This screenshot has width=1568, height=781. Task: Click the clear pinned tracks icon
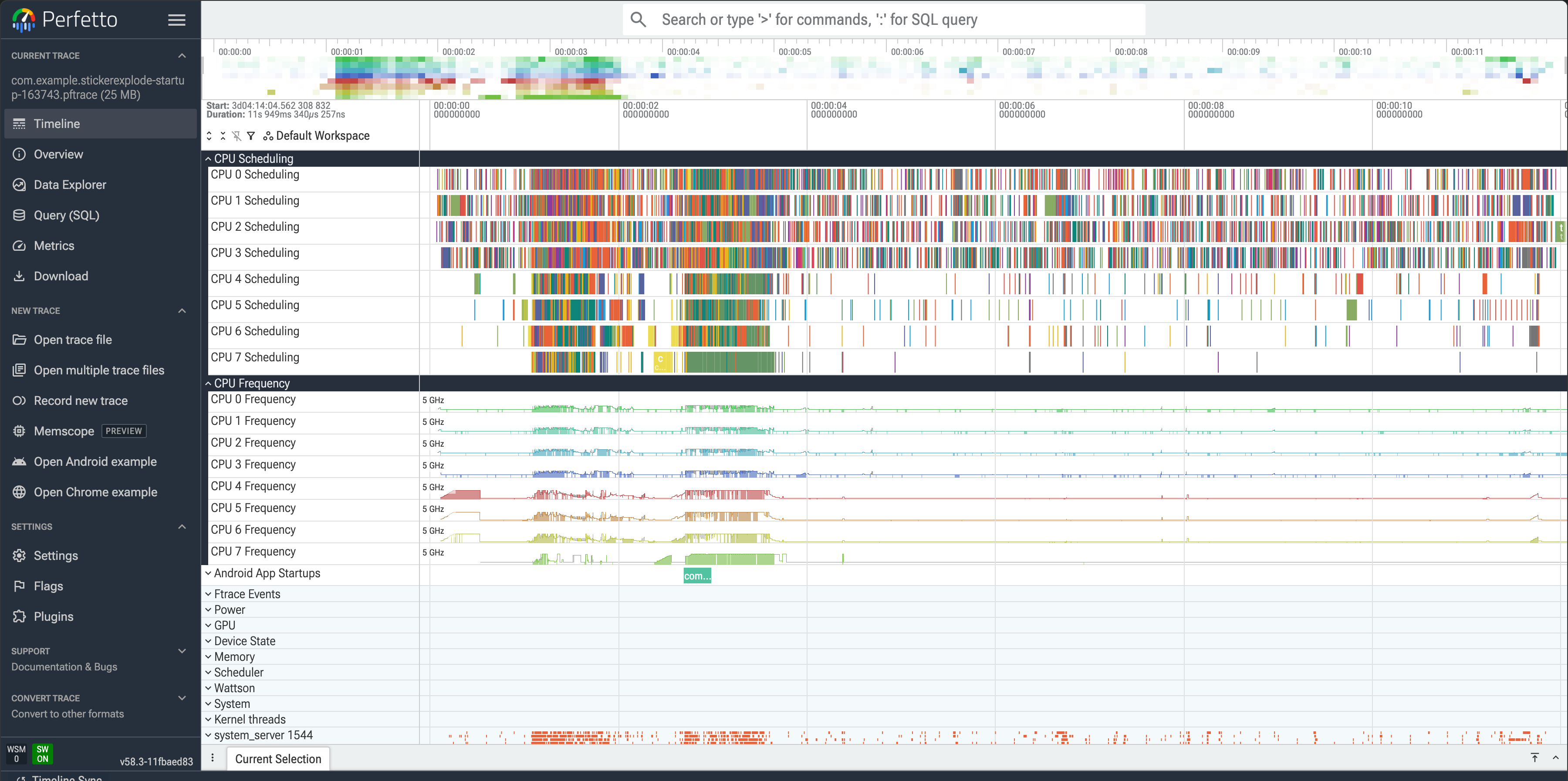pyautogui.click(x=237, y=136)
